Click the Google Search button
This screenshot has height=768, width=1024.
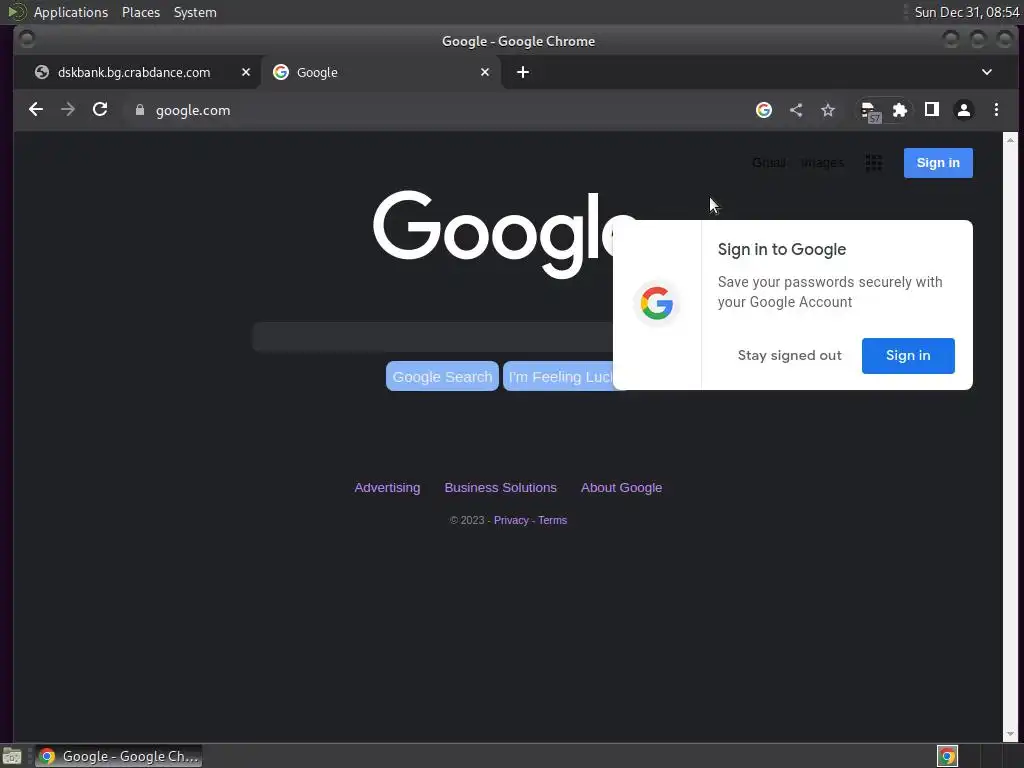pos(442,376)
